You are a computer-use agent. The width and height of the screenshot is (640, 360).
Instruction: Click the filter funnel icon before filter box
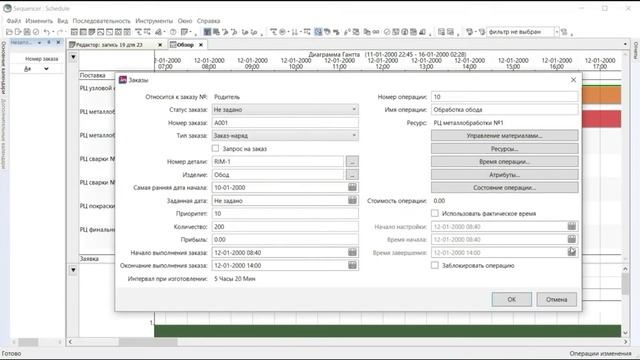coord(482,32)
